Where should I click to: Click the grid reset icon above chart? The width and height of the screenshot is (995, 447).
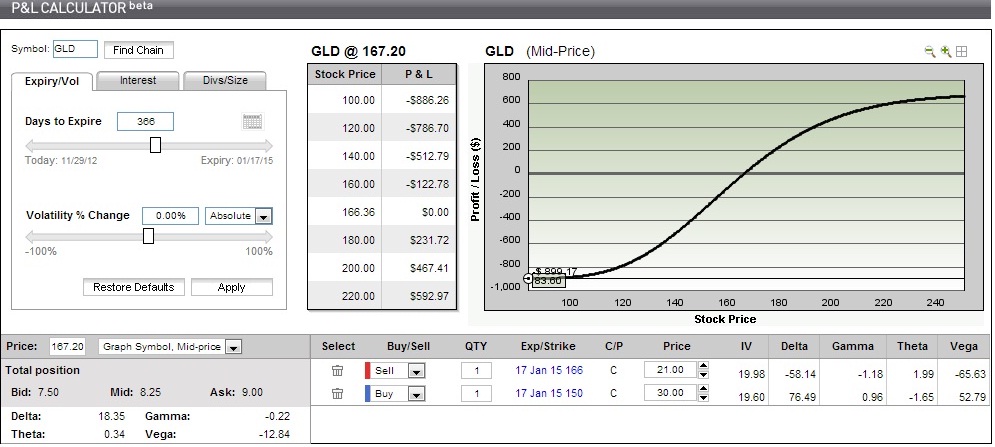tap(962, 52)
